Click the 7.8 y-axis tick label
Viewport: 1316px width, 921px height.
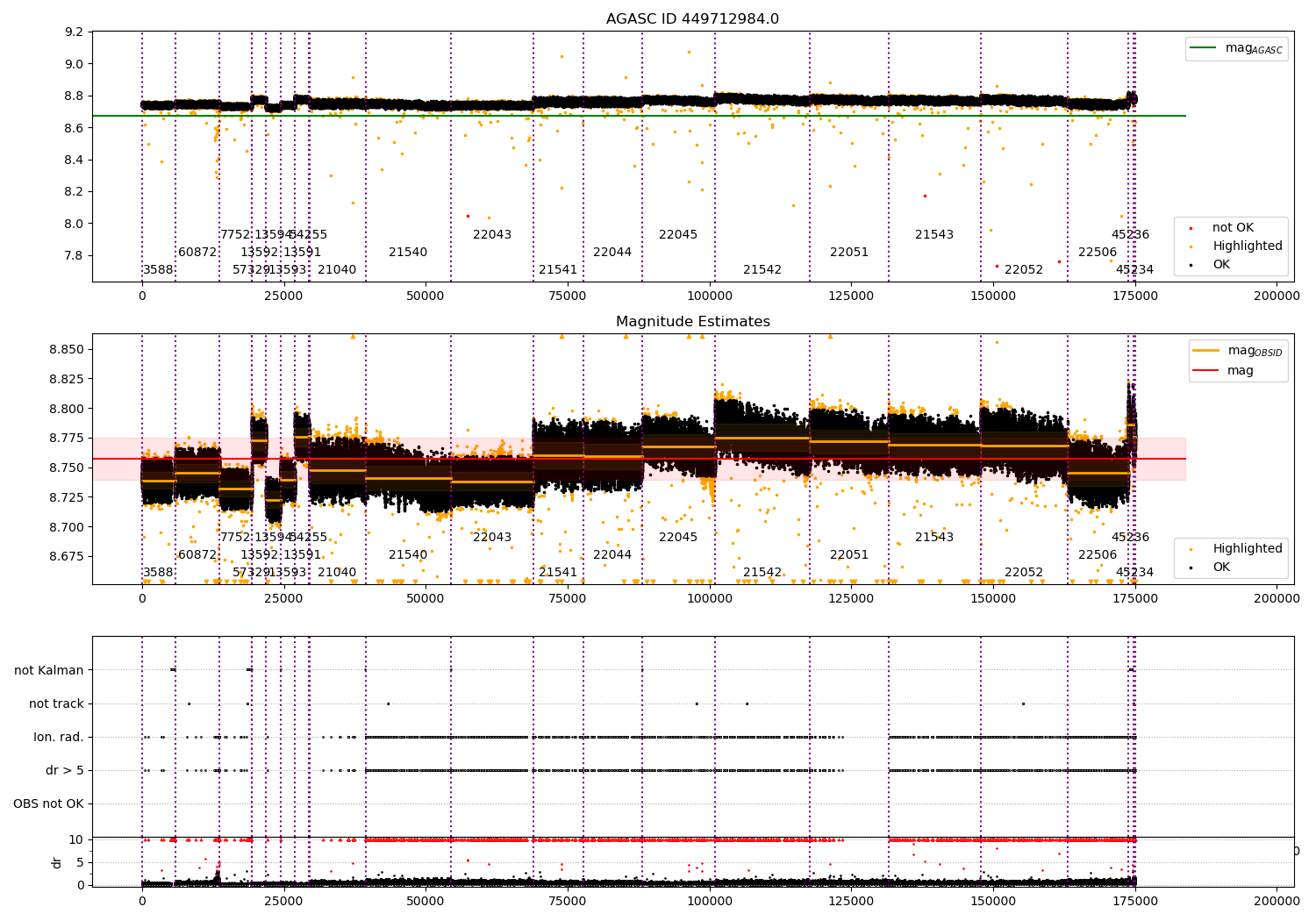[75, 256]
